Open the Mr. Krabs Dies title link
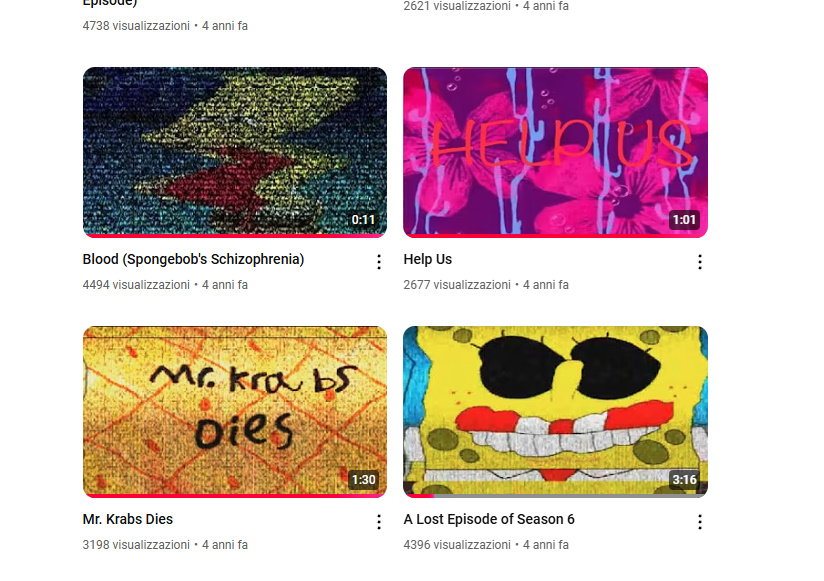The image size is (824, 581). click(x=128, y=519)
